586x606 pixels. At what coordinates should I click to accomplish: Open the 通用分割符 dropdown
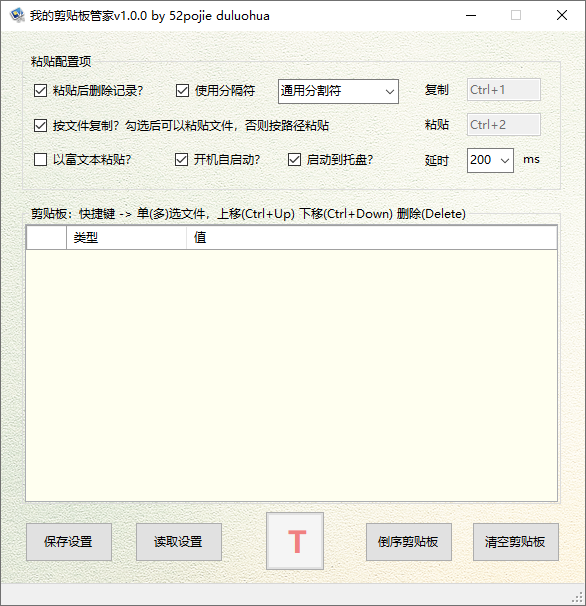338,92
